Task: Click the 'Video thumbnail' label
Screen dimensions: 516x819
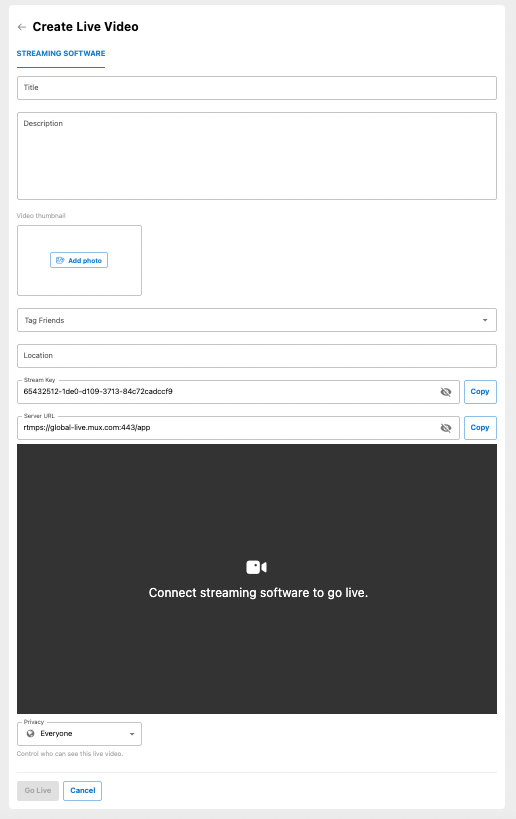Action: coord(41,216)
